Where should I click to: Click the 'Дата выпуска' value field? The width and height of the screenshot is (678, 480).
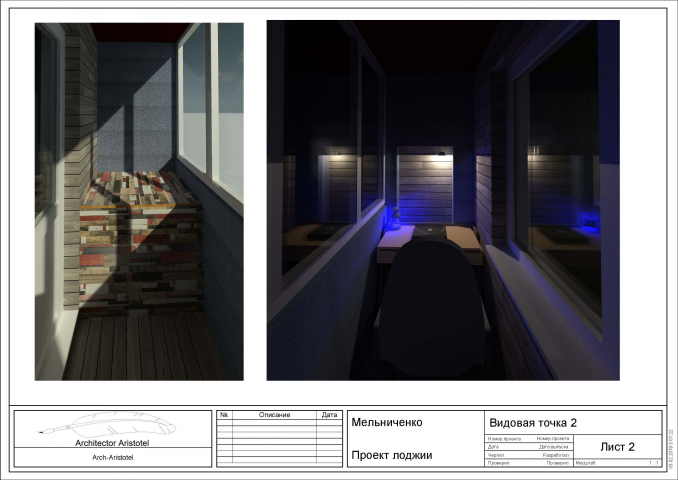553,447
